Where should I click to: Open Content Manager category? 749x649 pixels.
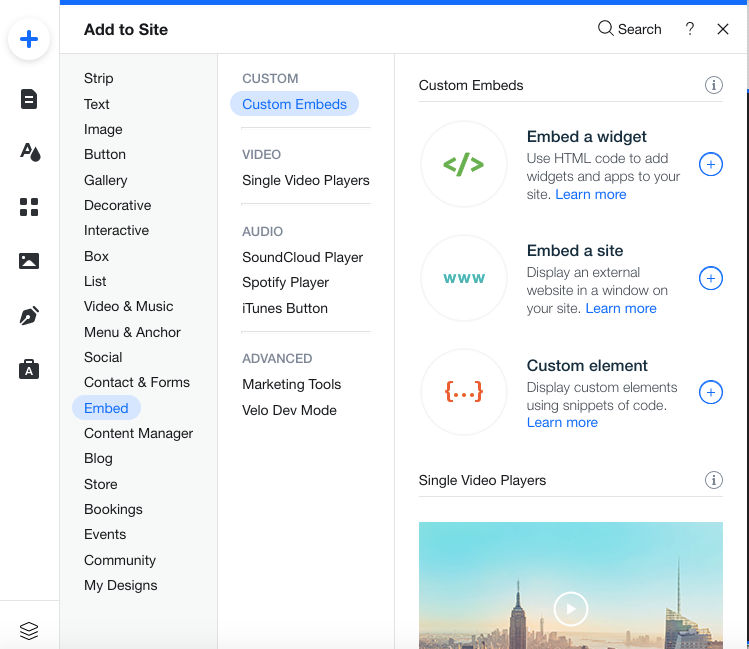(x=139, y=433)
